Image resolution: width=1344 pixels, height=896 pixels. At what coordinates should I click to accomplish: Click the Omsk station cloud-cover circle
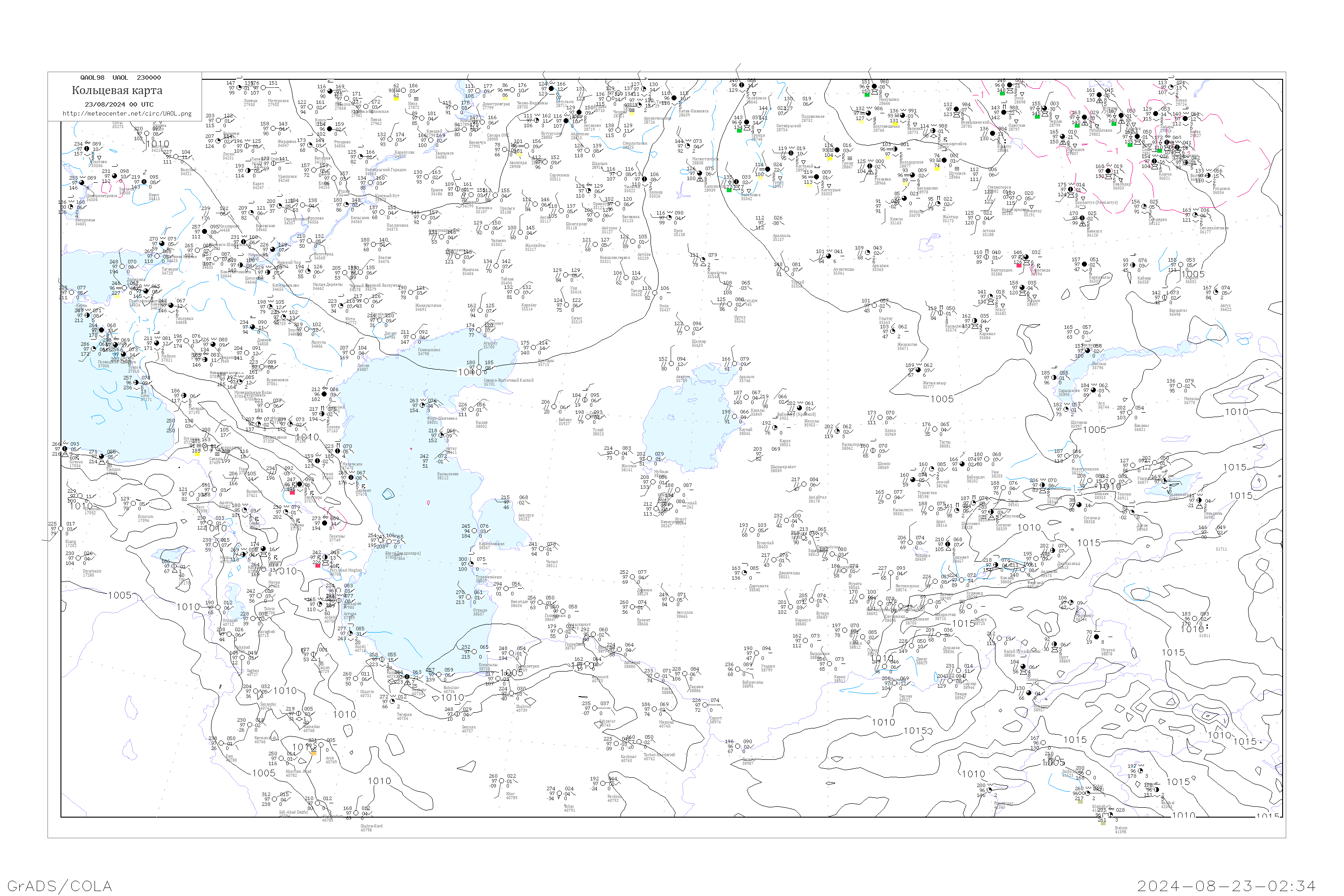[x=1010, y=85]
